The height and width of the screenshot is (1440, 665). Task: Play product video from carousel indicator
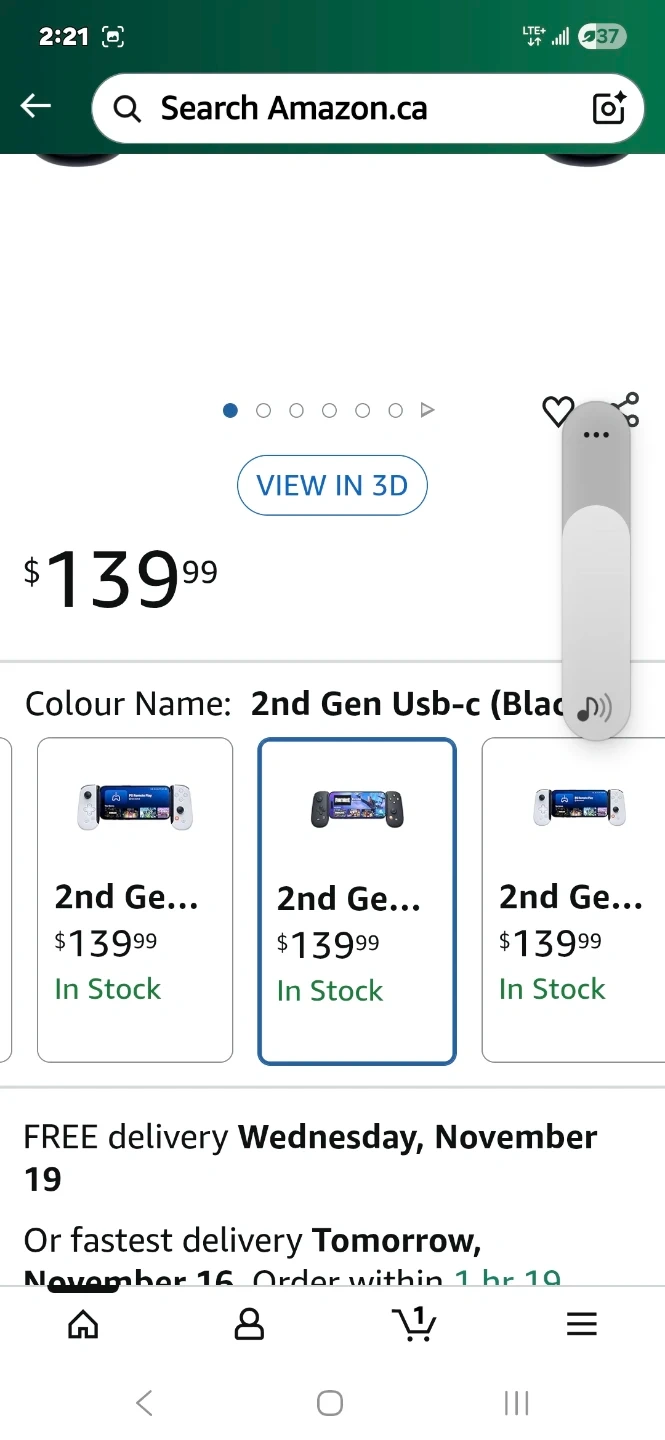pyautogui.click(x=428, y=410)
